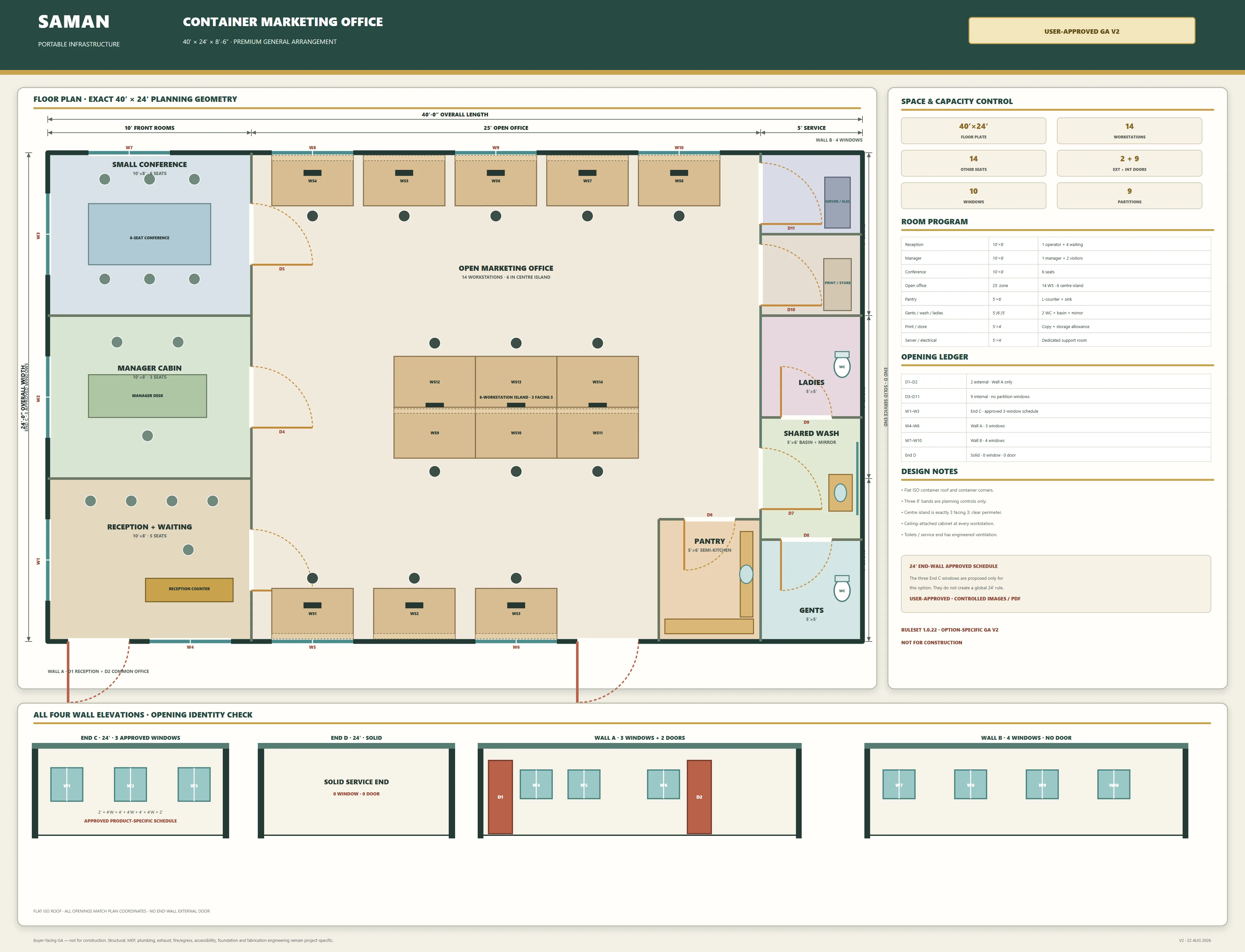Click window W3 in End C elevation
This screenshot has height=952, width=1245.
click(x=194, y=785)
